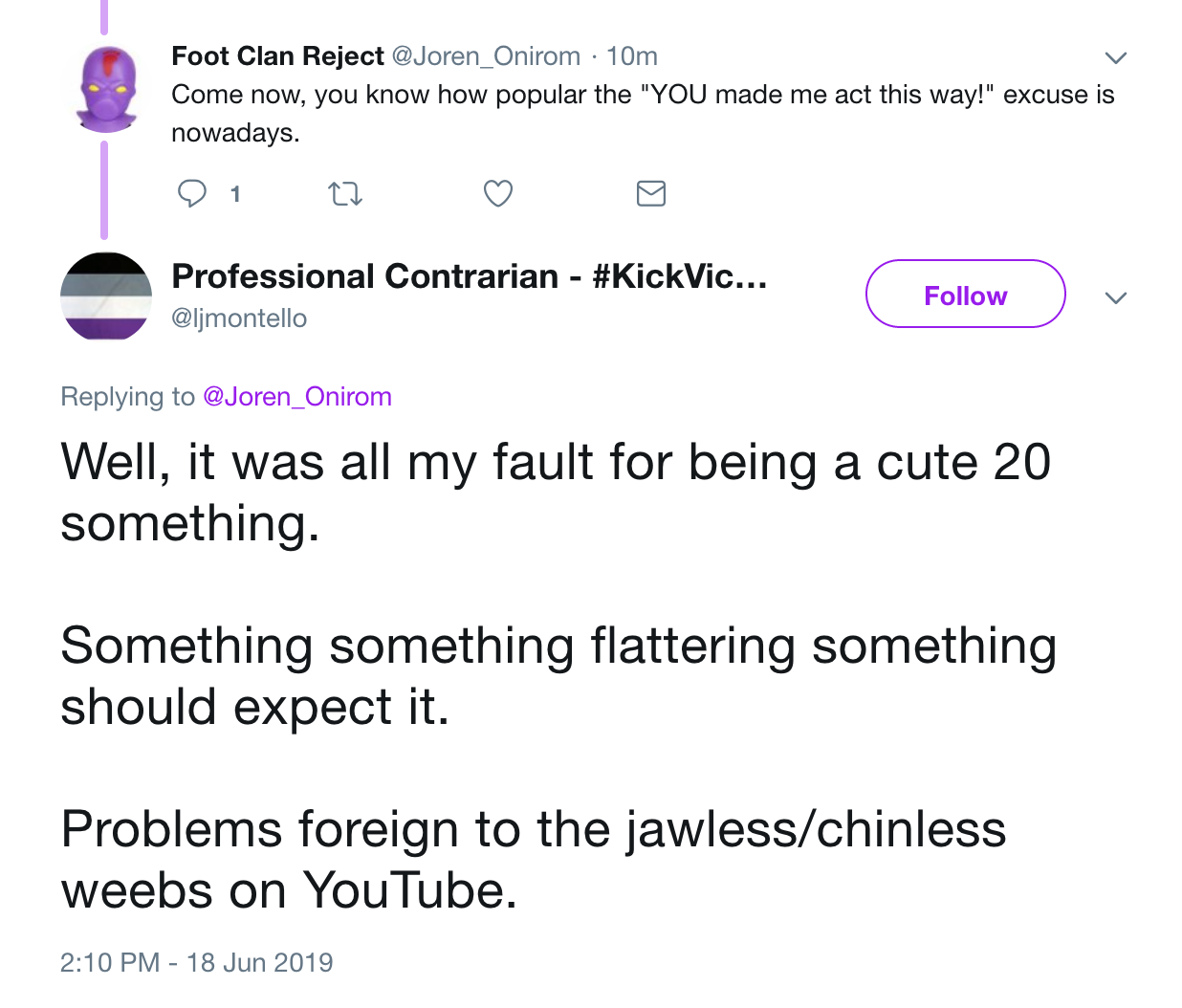
Task: Click the @Joren_Onirom handle in the tweet header
Action: coord(486,56)
